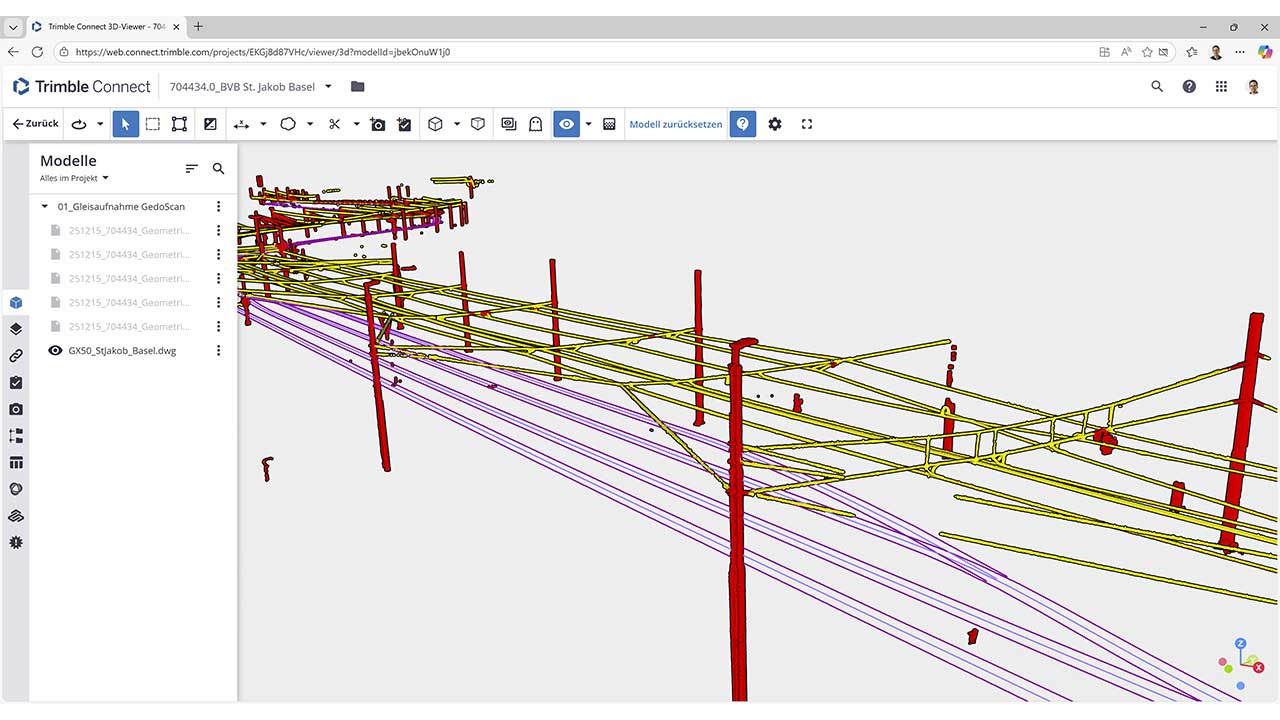The image size is (1280, 720).
Task: Take a snapshot with the camera tool
Action: click(x=378, y=124)
